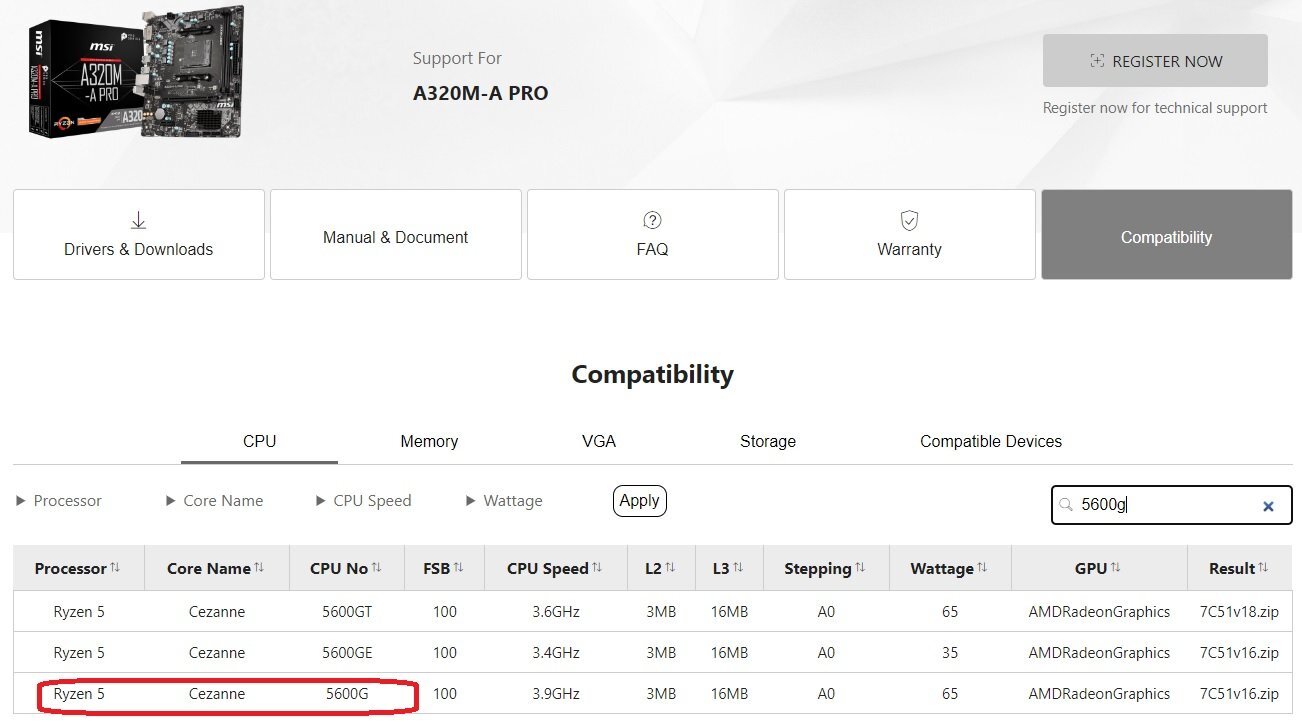
Task: Sort the table by Stepping column
Action: coord(826,568)
